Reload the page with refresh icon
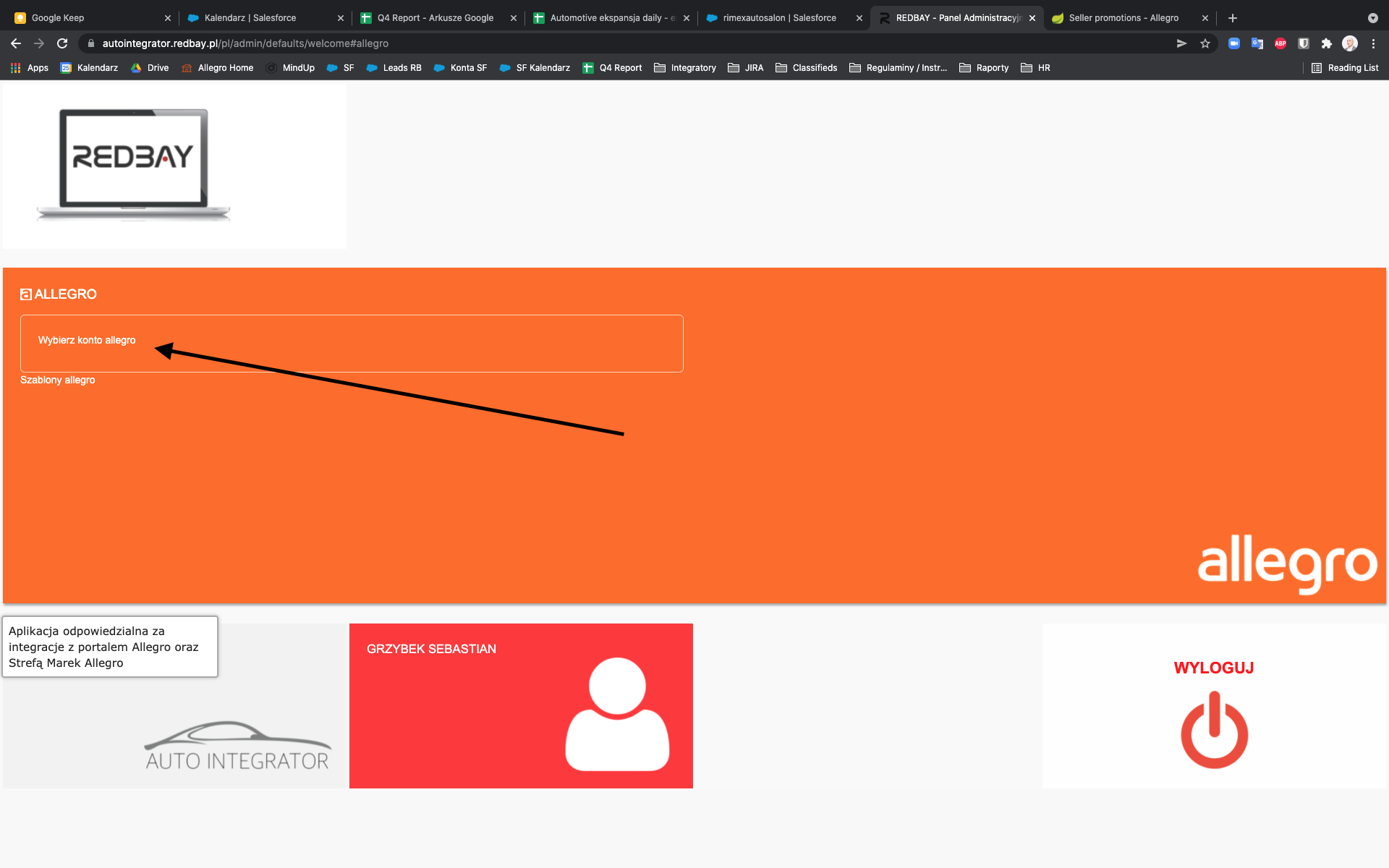Viewport: 1389px width, 868px height. click(62, 43)
